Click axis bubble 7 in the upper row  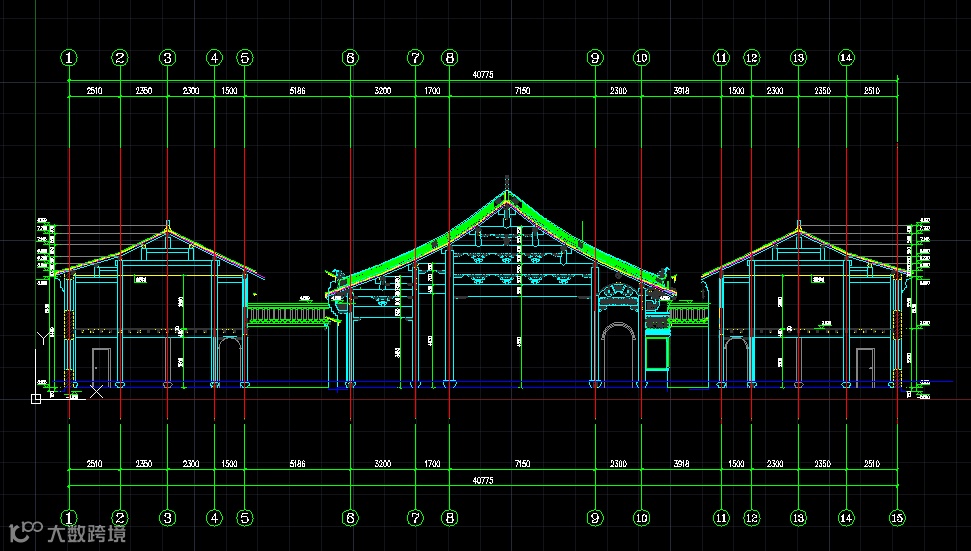416,58
